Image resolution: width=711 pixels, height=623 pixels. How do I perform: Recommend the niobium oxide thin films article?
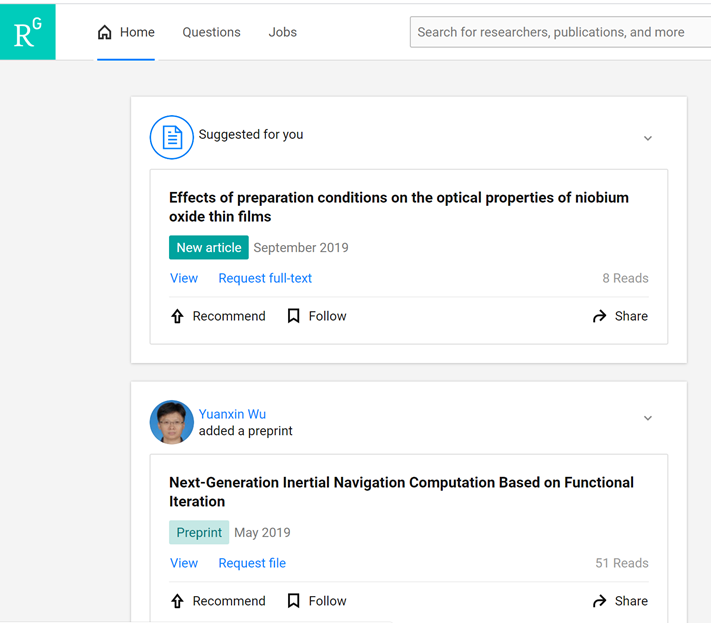(x=218, y=316)
